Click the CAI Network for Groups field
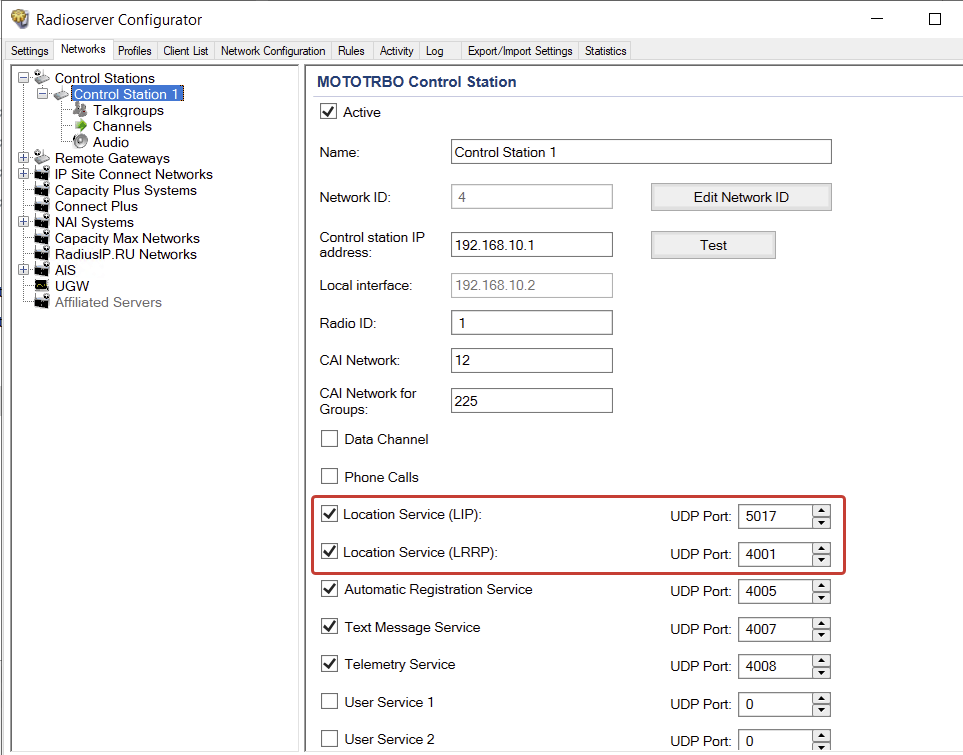 pos(531,401)
